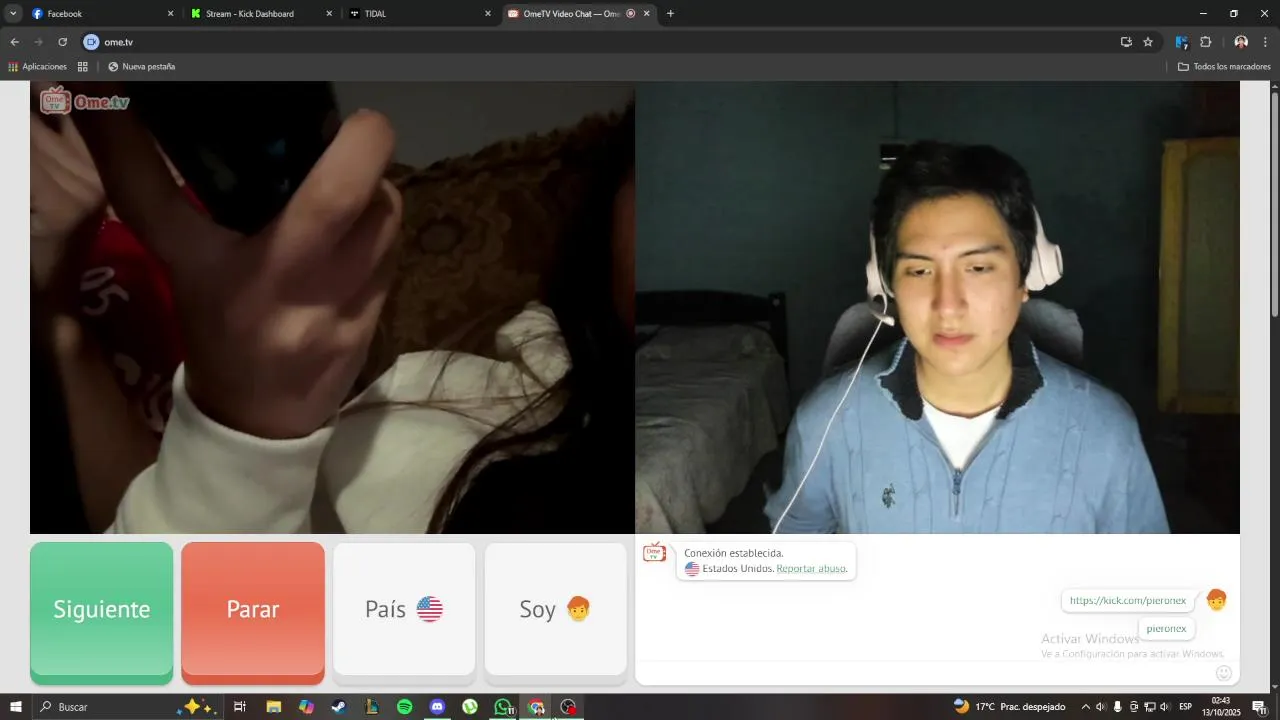
Task: Click the Chrome taskbar icon
Action: pos(536,707)
